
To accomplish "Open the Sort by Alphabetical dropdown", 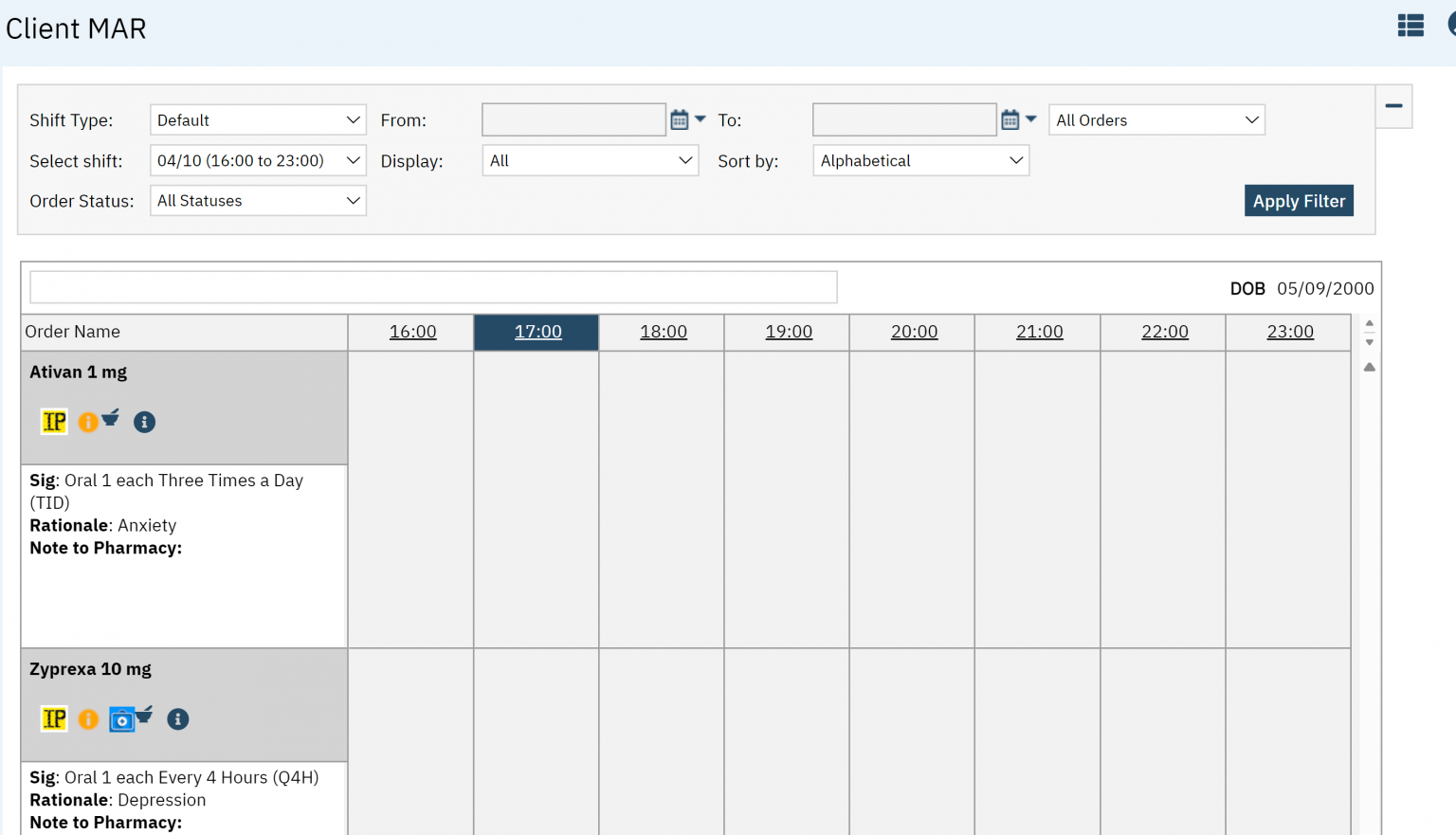I will [x=920, y=160].
